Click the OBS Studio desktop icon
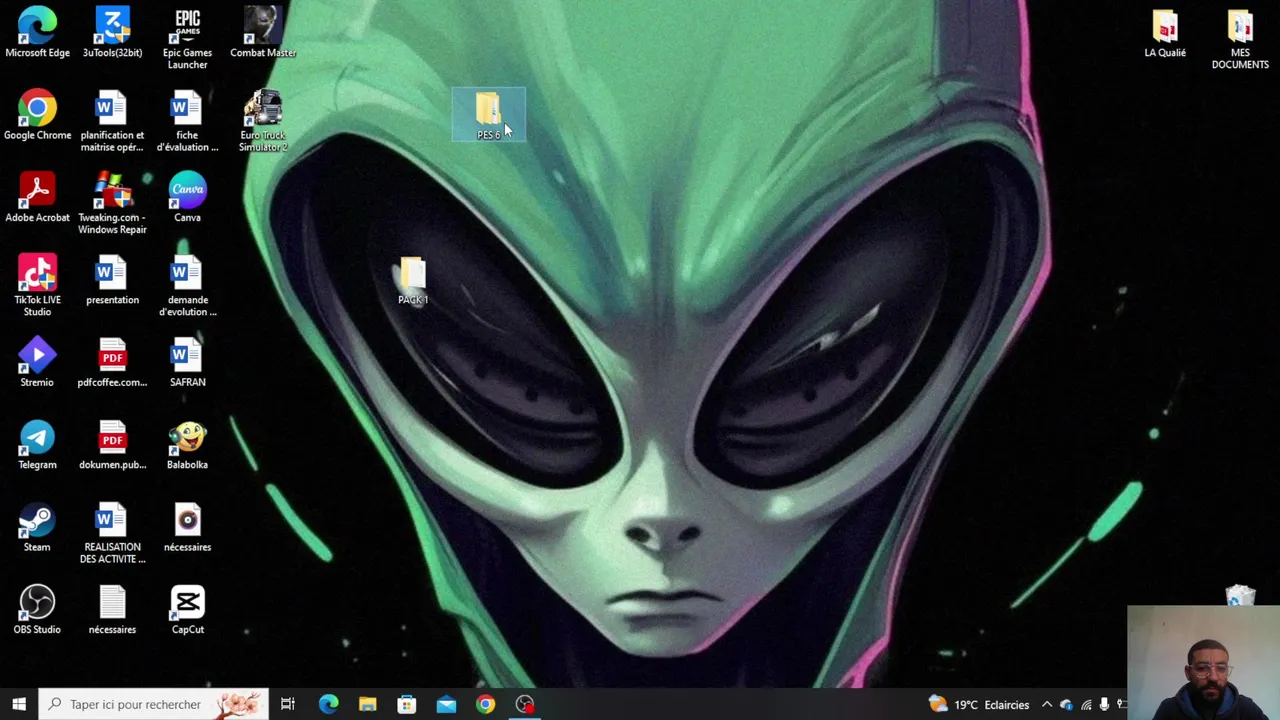Viewport: 1280px width, 720px height. click(x=37, y=609)
